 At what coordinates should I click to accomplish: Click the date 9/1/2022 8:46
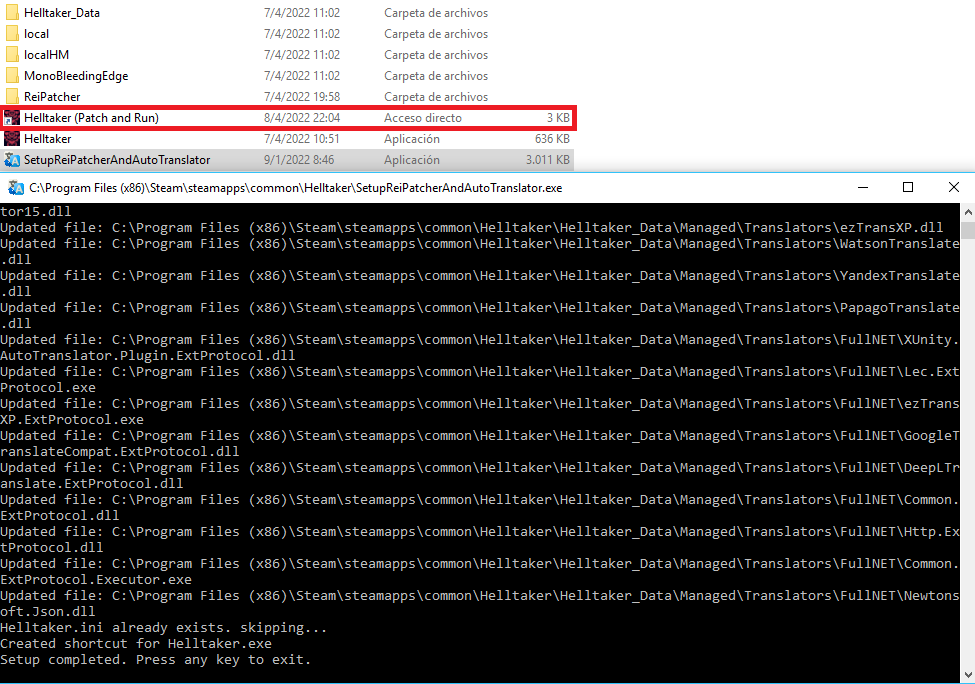point(298,160)
